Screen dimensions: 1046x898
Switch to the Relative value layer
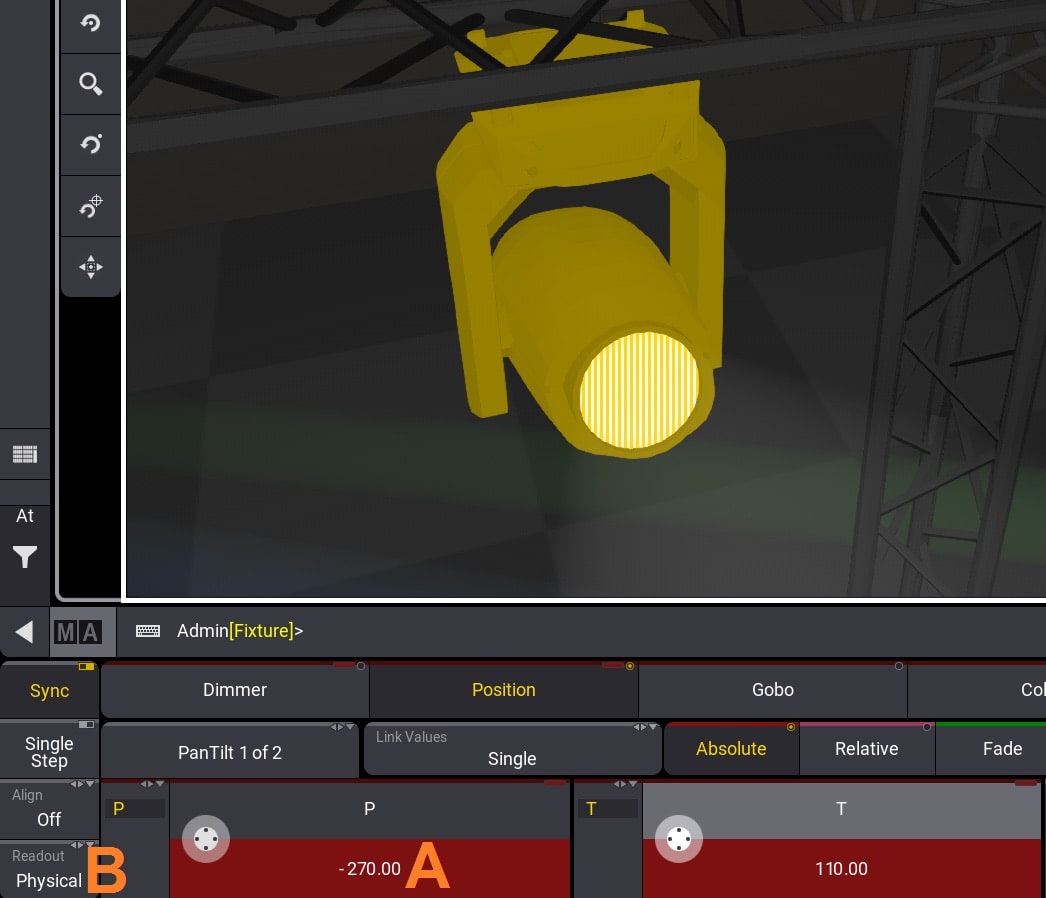(x=866, y=749)
